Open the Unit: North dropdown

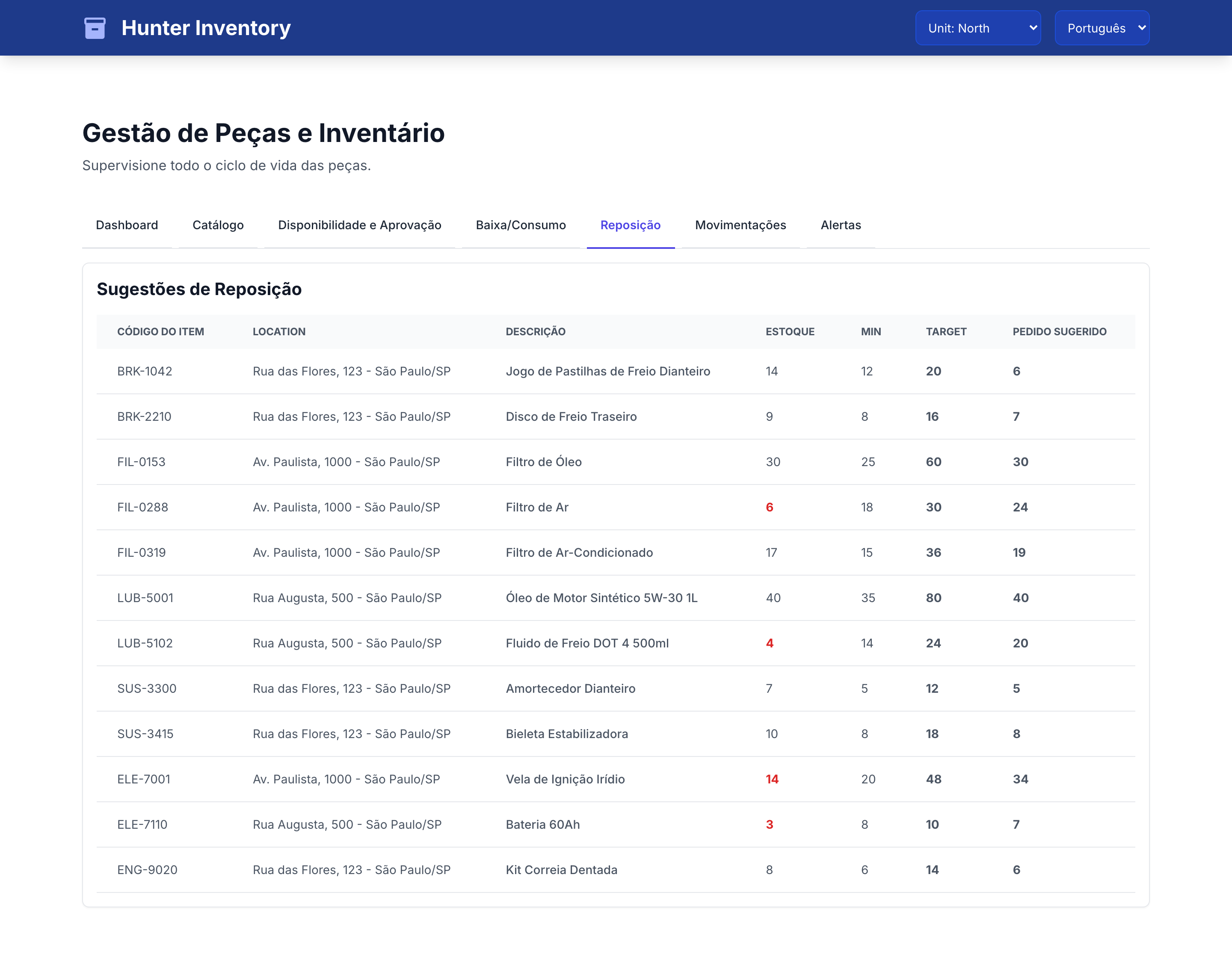point(978,28)
